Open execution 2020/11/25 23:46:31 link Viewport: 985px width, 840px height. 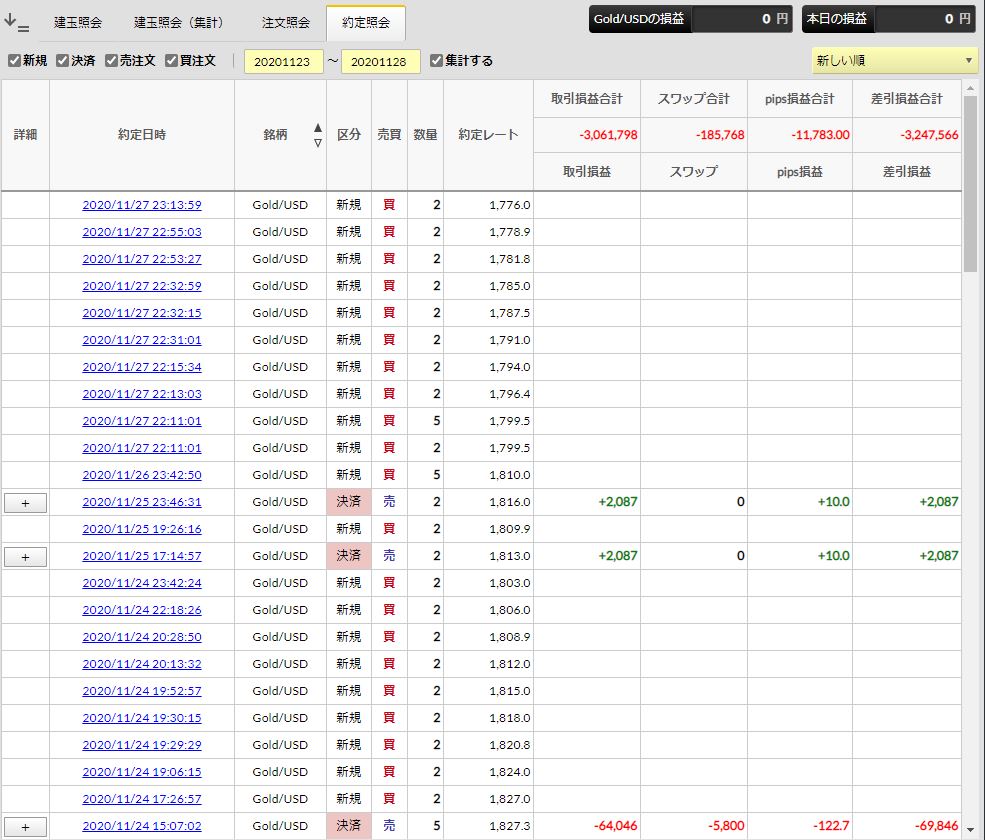point(142,502)
